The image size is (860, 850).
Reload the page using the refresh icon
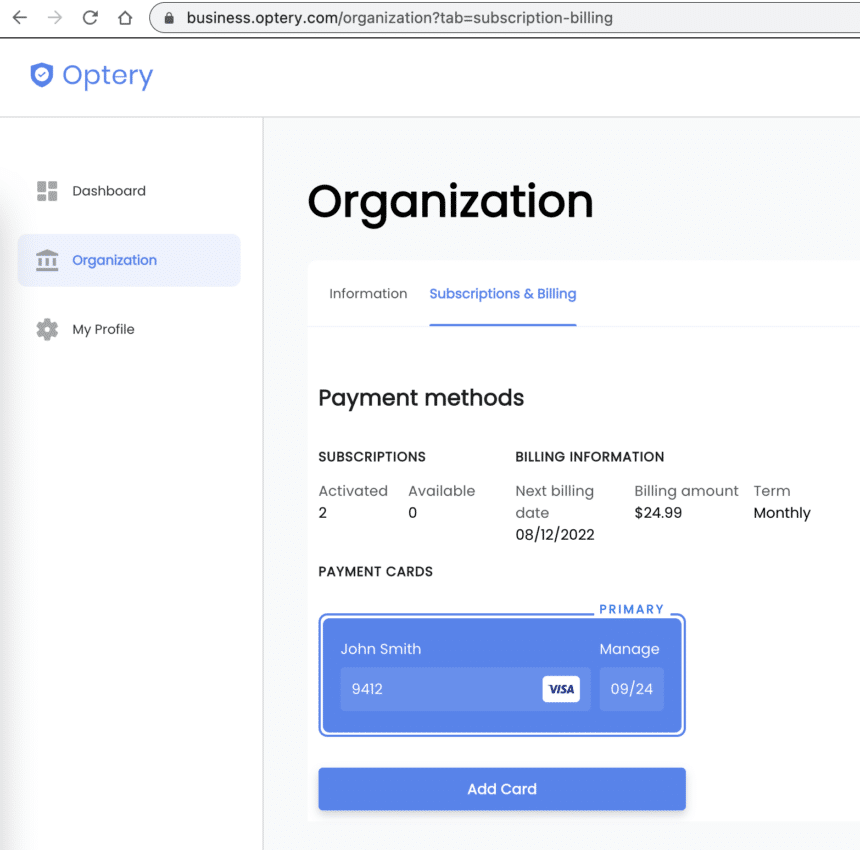(90, 17)
